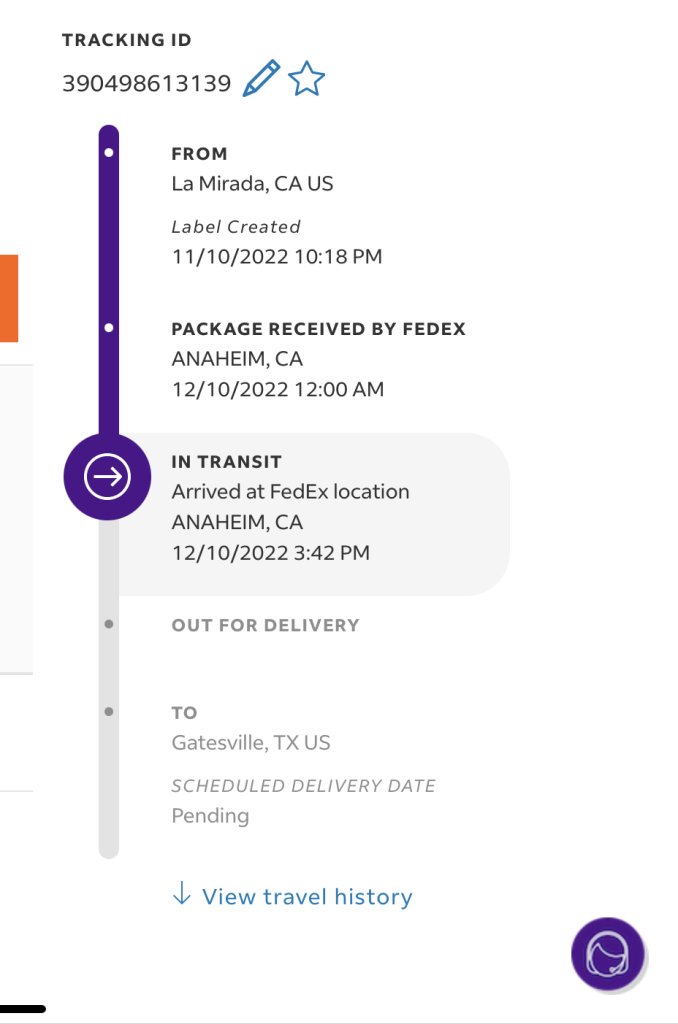This screenshot has width=678, height=1024.
Task: Click the Out for Delivery timeline dot
Action: (108, 624)
